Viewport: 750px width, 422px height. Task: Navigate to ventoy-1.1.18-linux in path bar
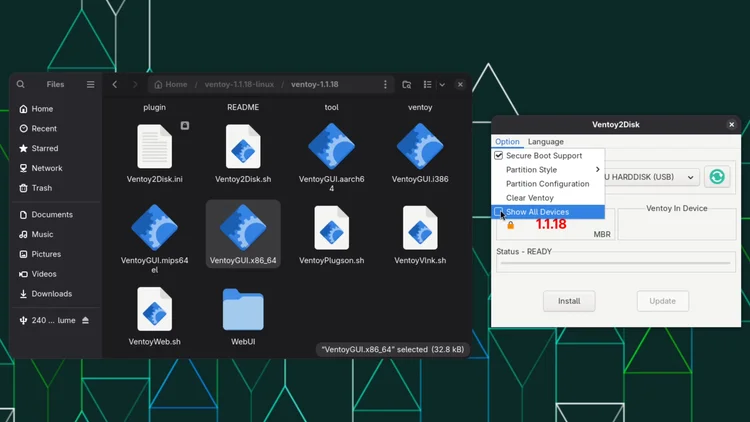pos(239,84)
